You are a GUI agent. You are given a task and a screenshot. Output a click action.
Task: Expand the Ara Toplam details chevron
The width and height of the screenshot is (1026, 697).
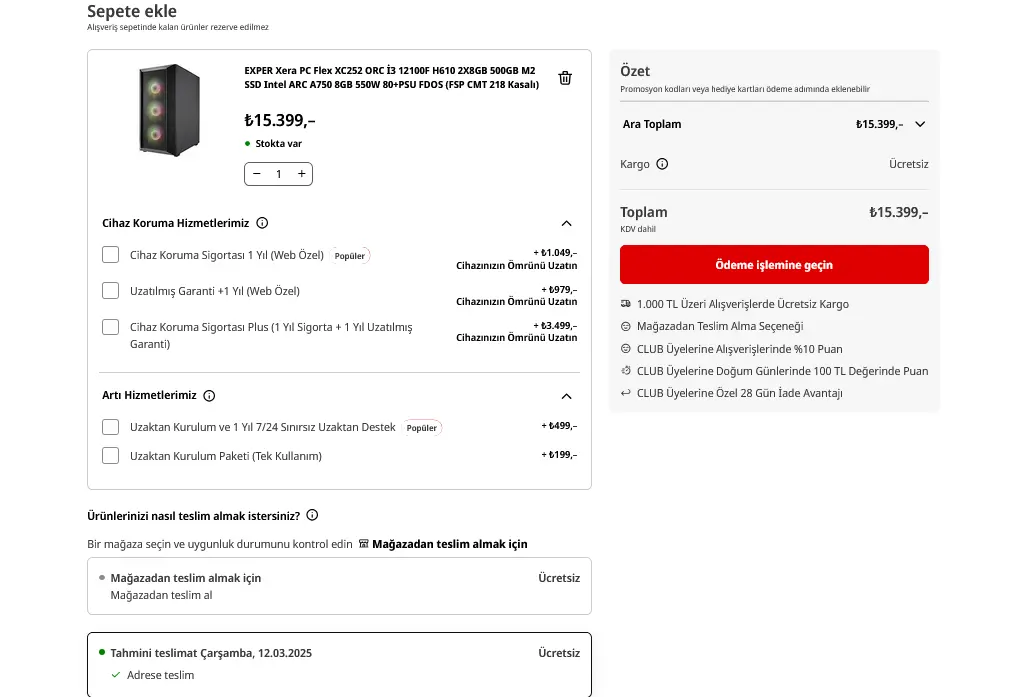[920, 124]
